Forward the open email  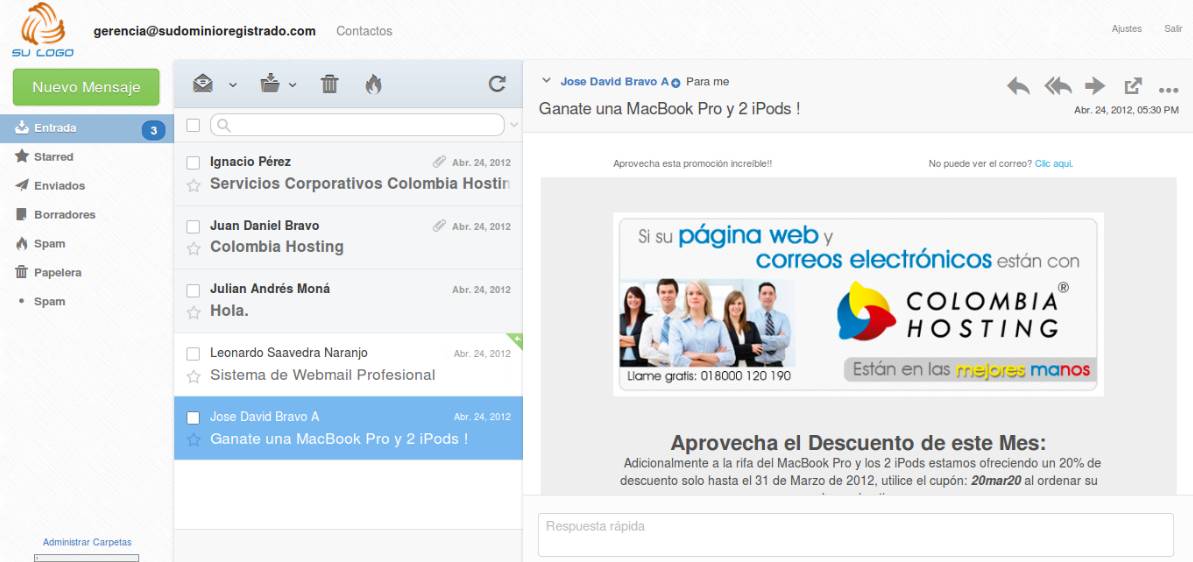pyautogui.click(x=1095, y=86)
